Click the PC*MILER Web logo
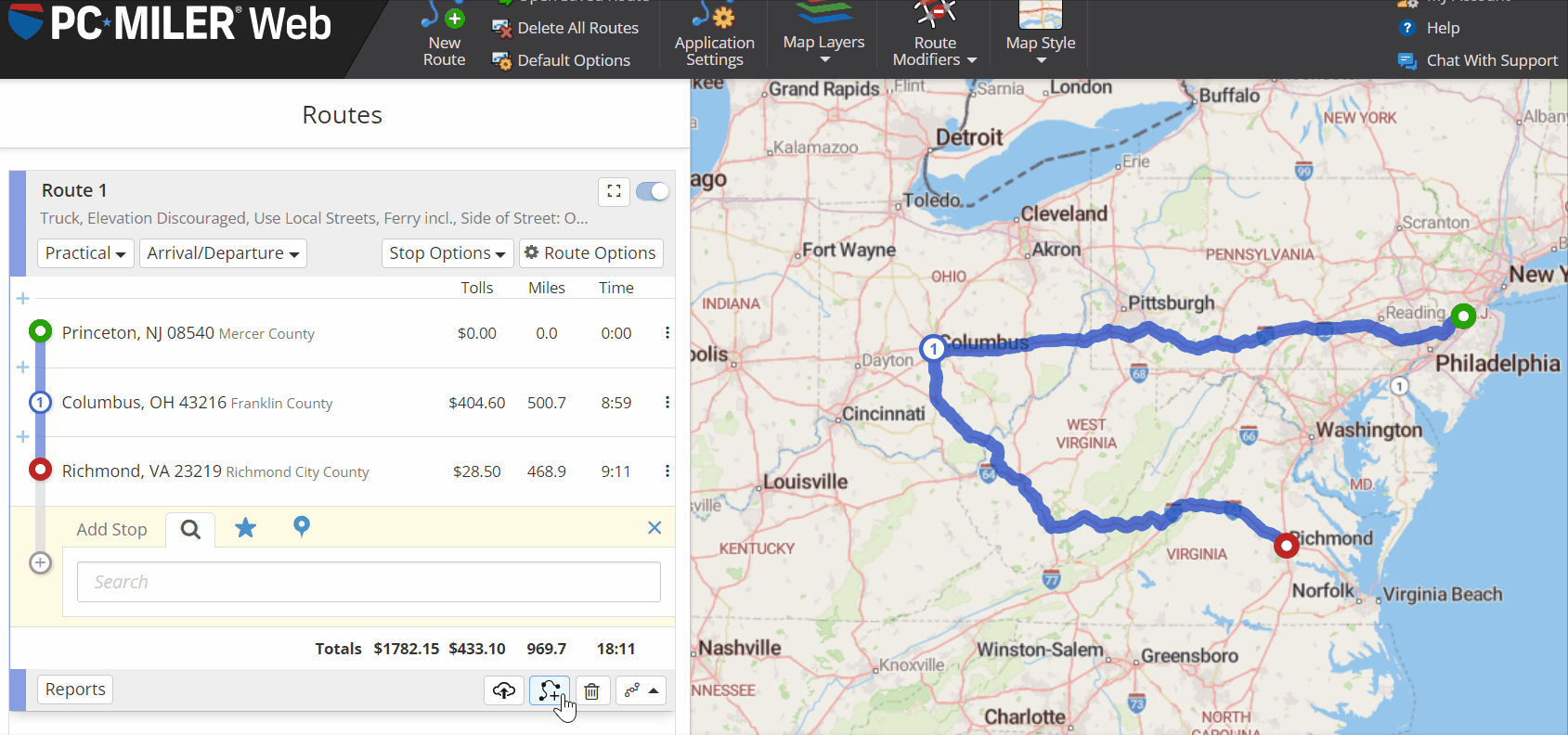Viewport: 1568px width, 735px height. coord(170,23)
